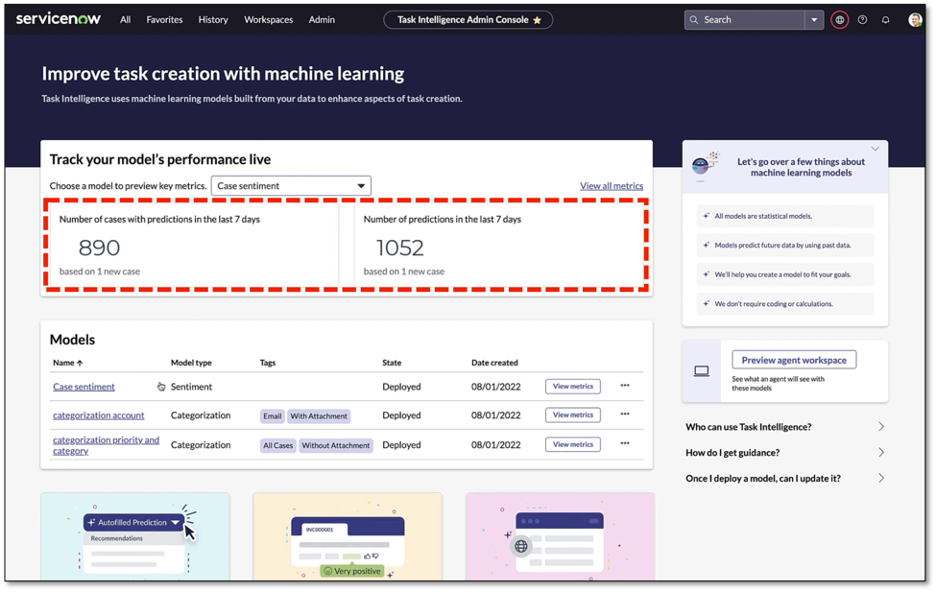936x592 pixels.
Task: Open the All menu
Action: 125,20
